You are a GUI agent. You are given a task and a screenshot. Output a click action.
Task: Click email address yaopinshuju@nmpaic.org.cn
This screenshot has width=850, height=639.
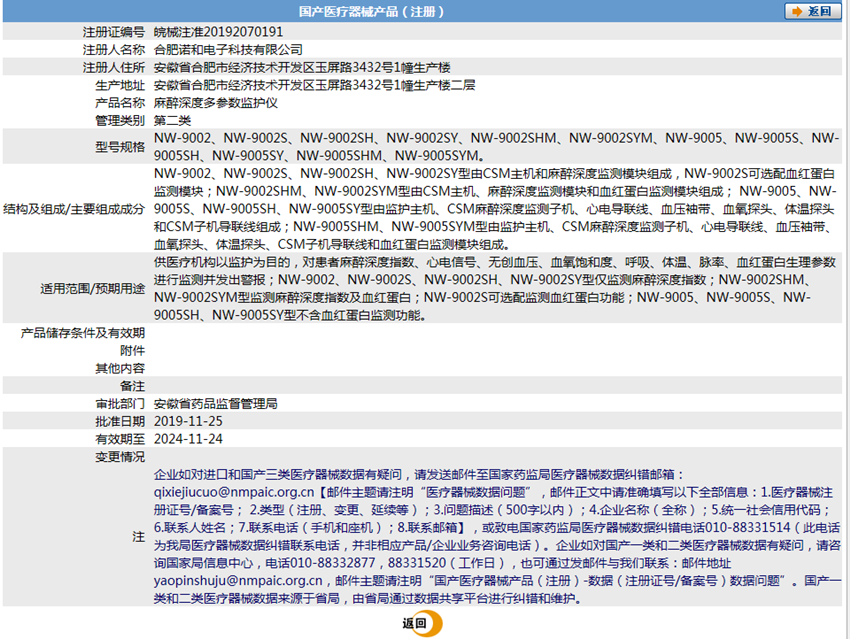(x=238, y=580)
